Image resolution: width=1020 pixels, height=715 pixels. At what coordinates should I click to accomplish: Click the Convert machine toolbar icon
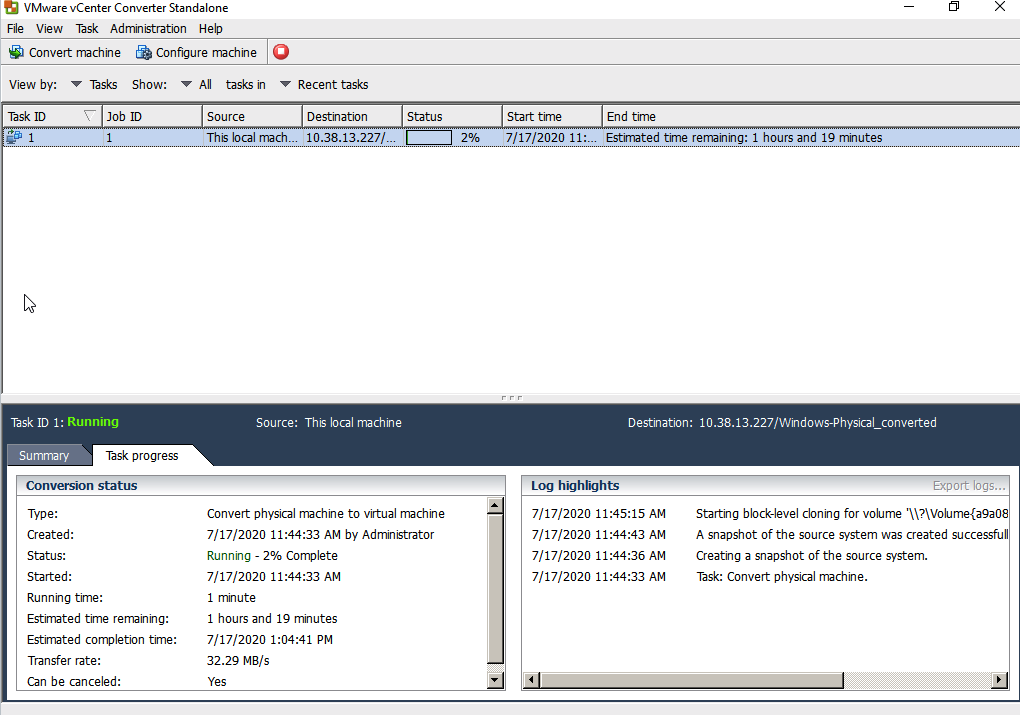pos(16,52)
